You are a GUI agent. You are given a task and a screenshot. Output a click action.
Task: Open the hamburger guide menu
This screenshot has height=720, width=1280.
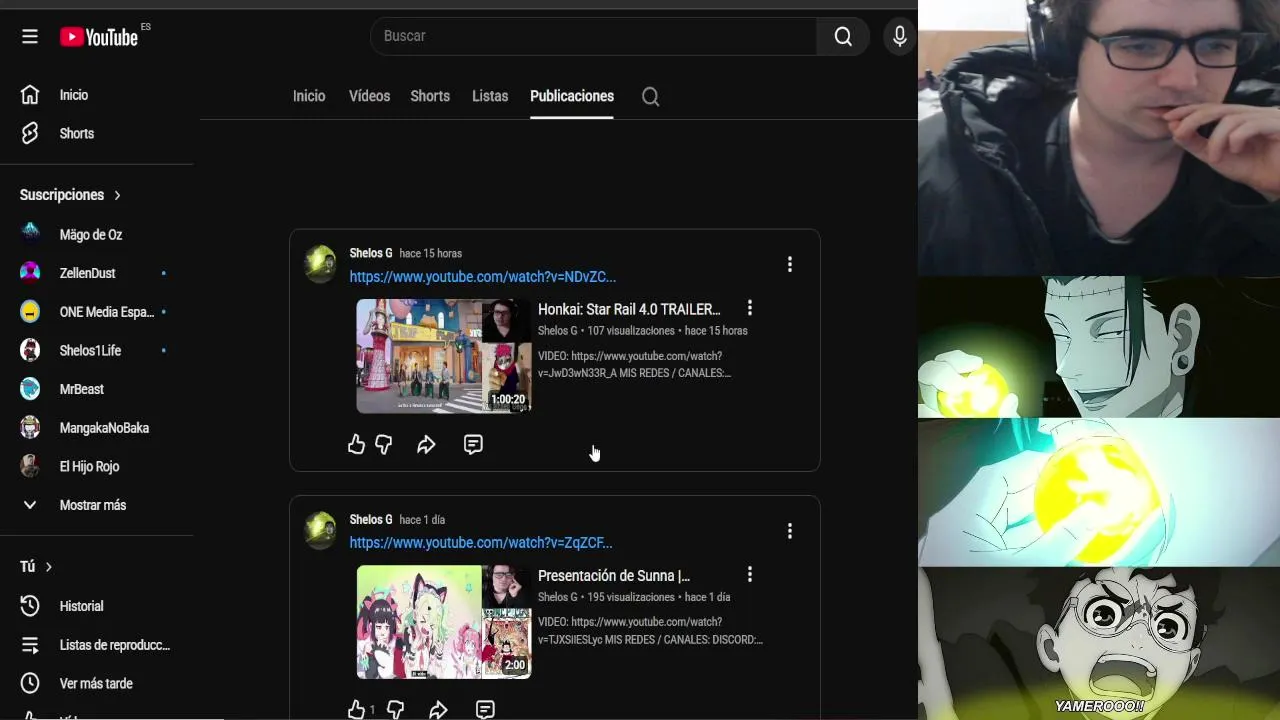pyautogui.click(x=30, y=36)
